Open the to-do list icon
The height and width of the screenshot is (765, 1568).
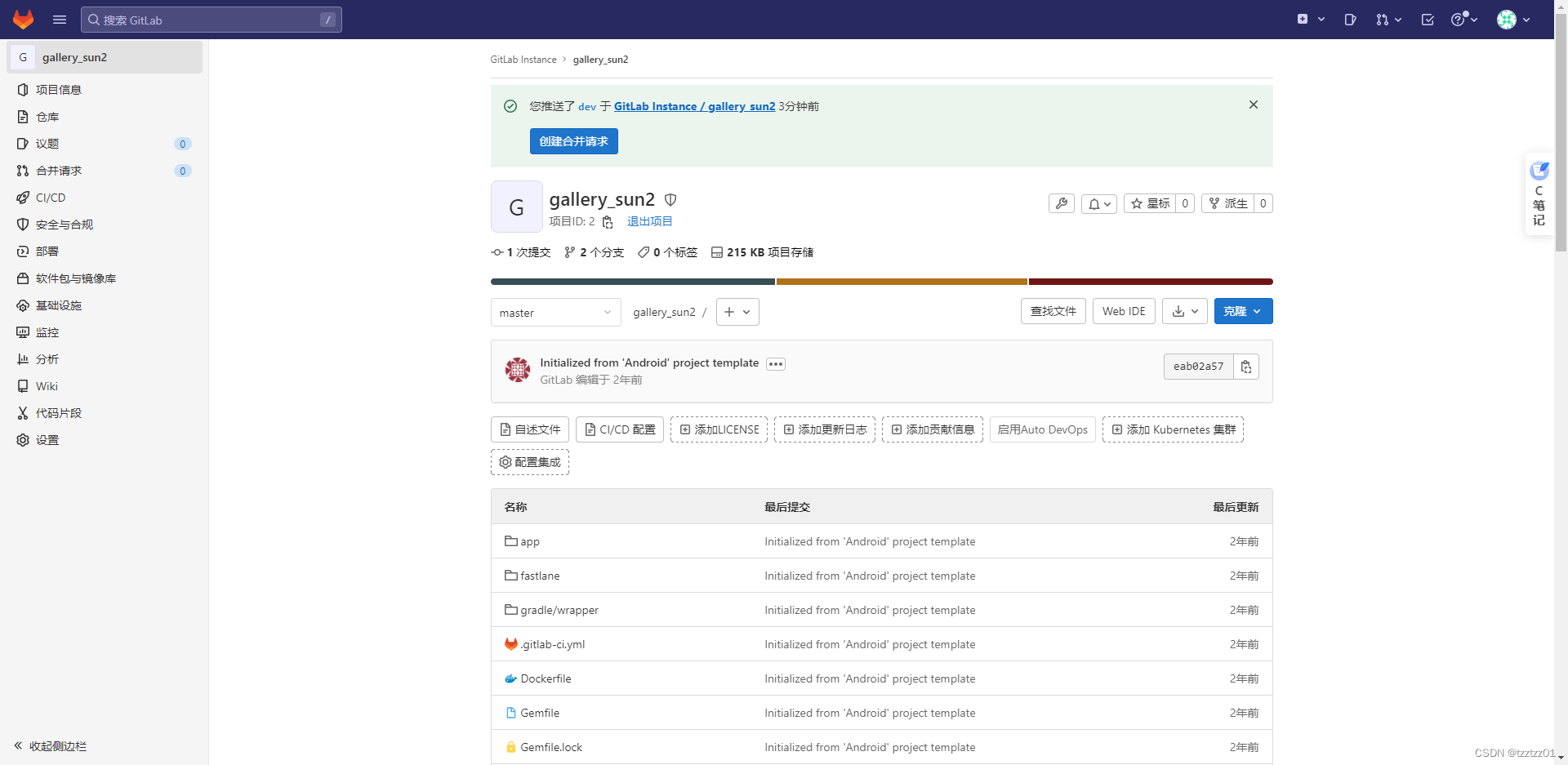point(1428,20)
